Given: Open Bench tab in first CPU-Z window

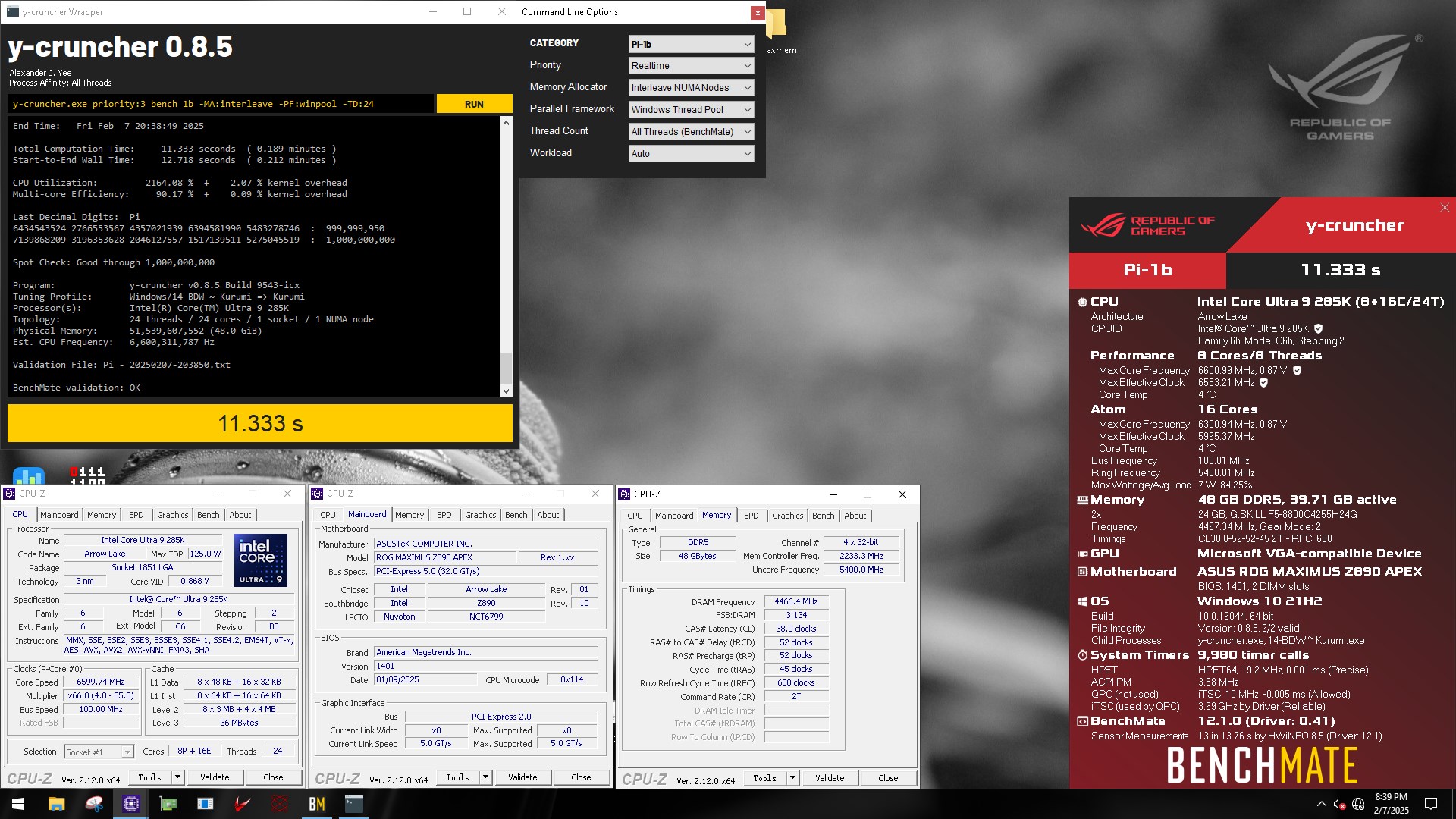Looking at the screenshot, I should [x=209, y=515].
